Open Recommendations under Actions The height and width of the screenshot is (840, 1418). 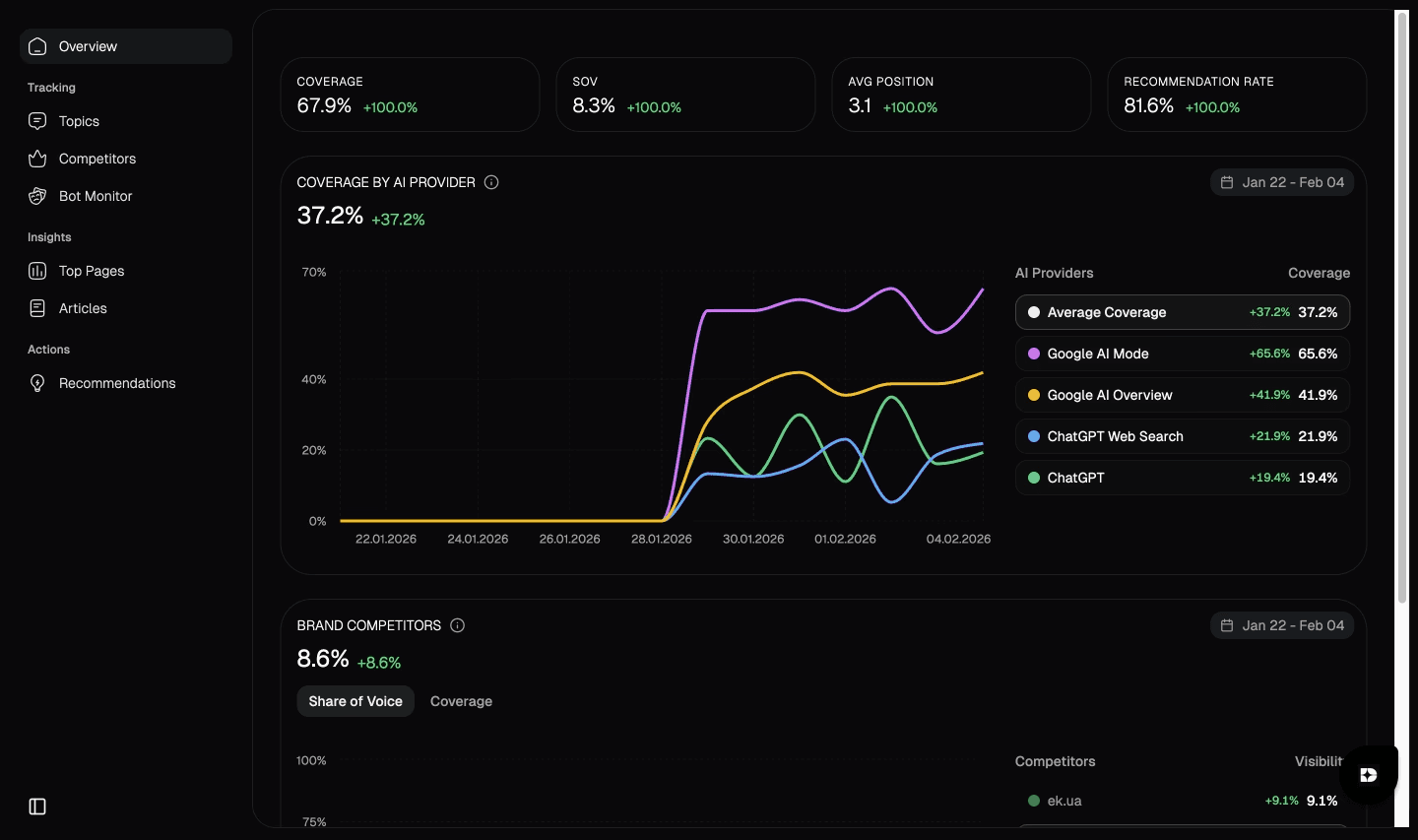(x=117, y=383)
